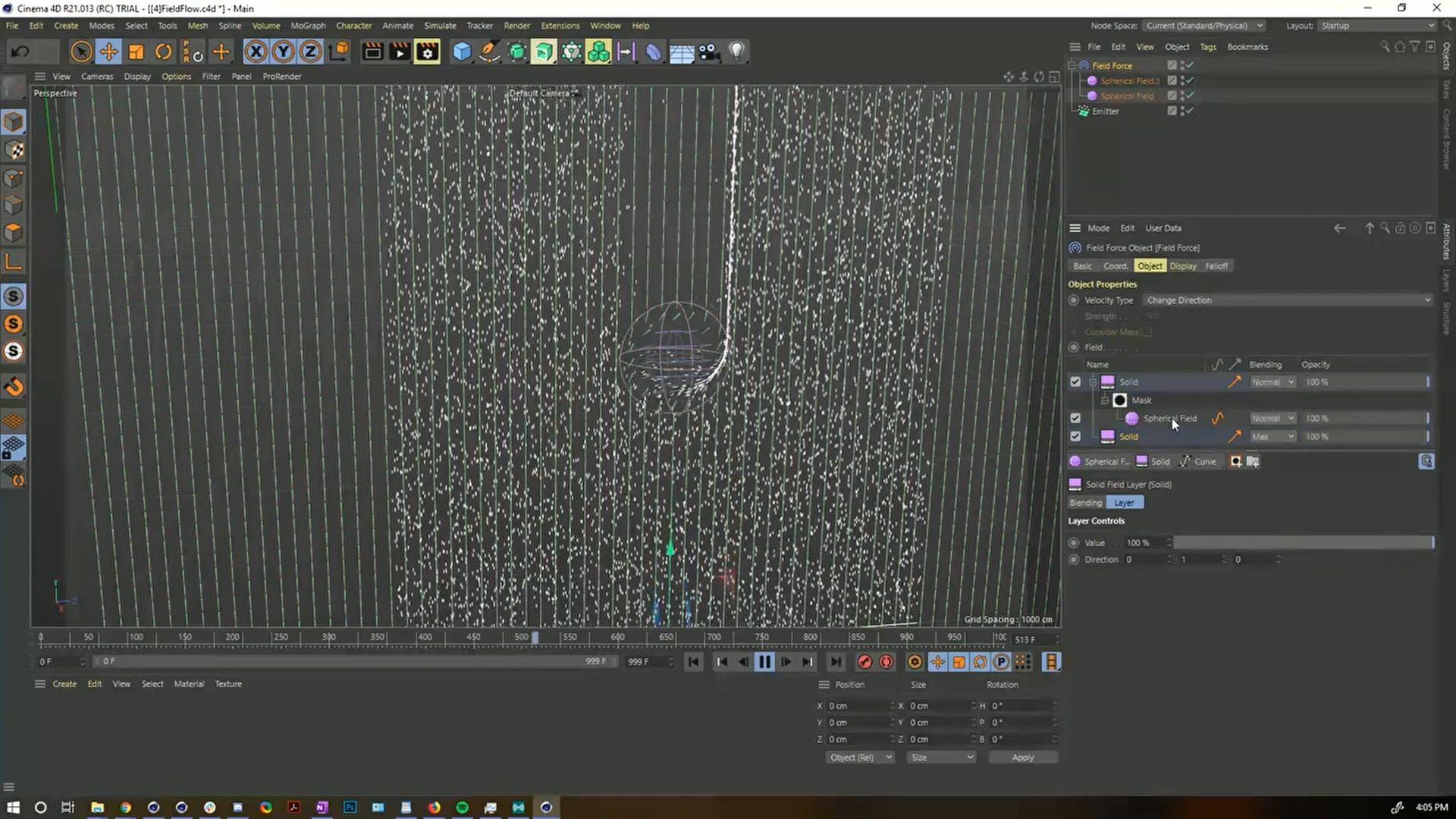Open Edit Render Settings icon
Image resolution: width=1456 pixels, height=819 pixels.
[427, 52]
